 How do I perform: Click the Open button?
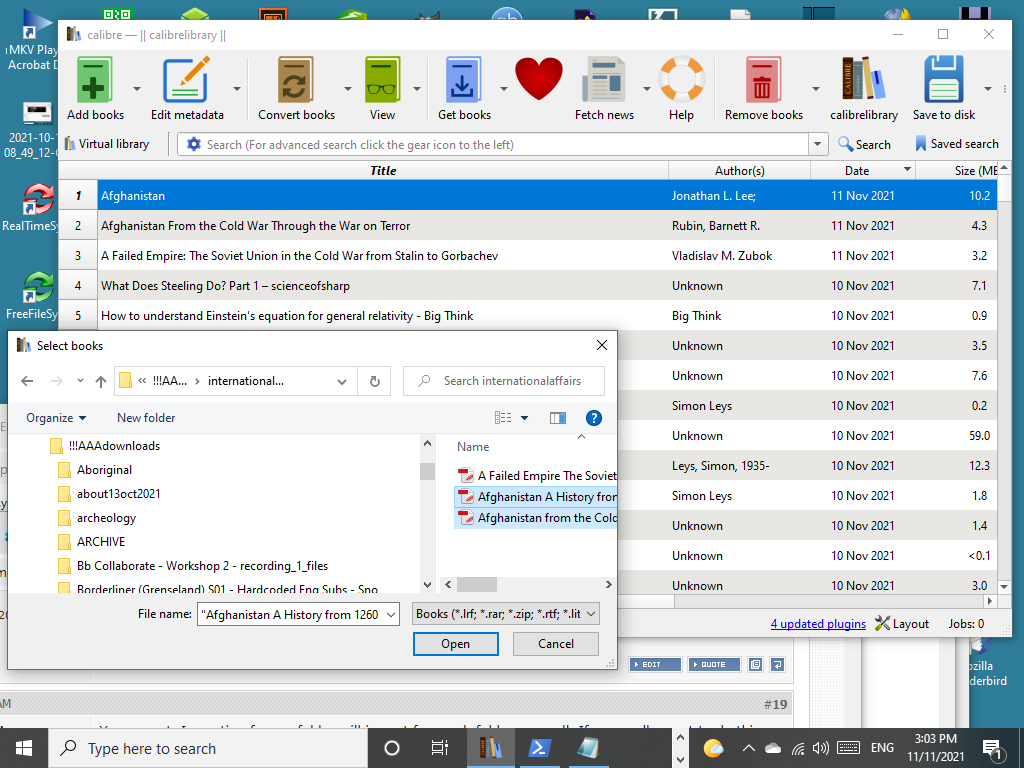click(x=455, y=644)
